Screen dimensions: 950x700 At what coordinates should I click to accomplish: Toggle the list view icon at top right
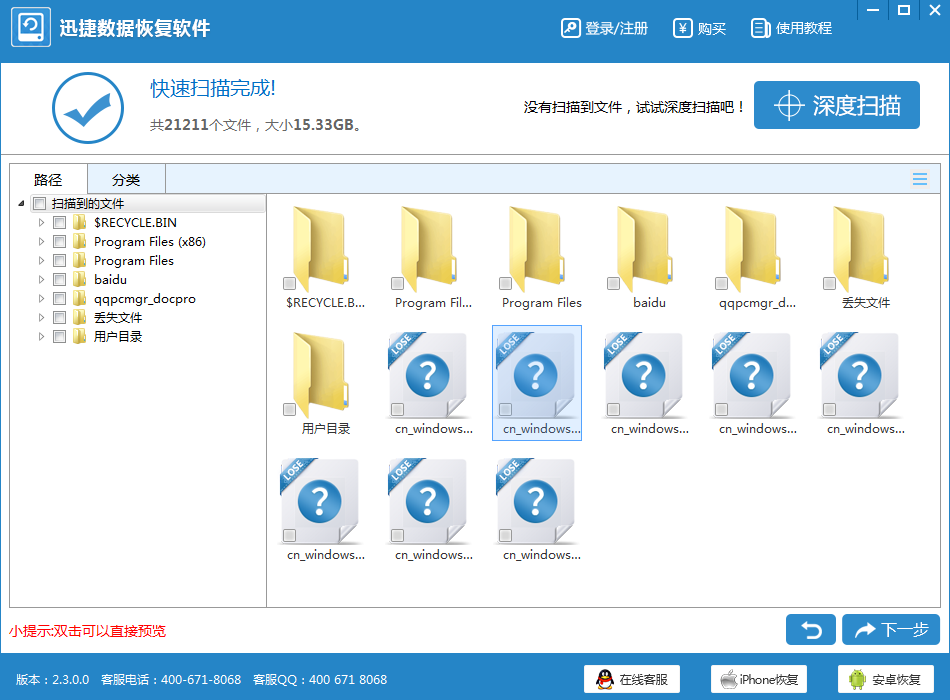[920, 179]
